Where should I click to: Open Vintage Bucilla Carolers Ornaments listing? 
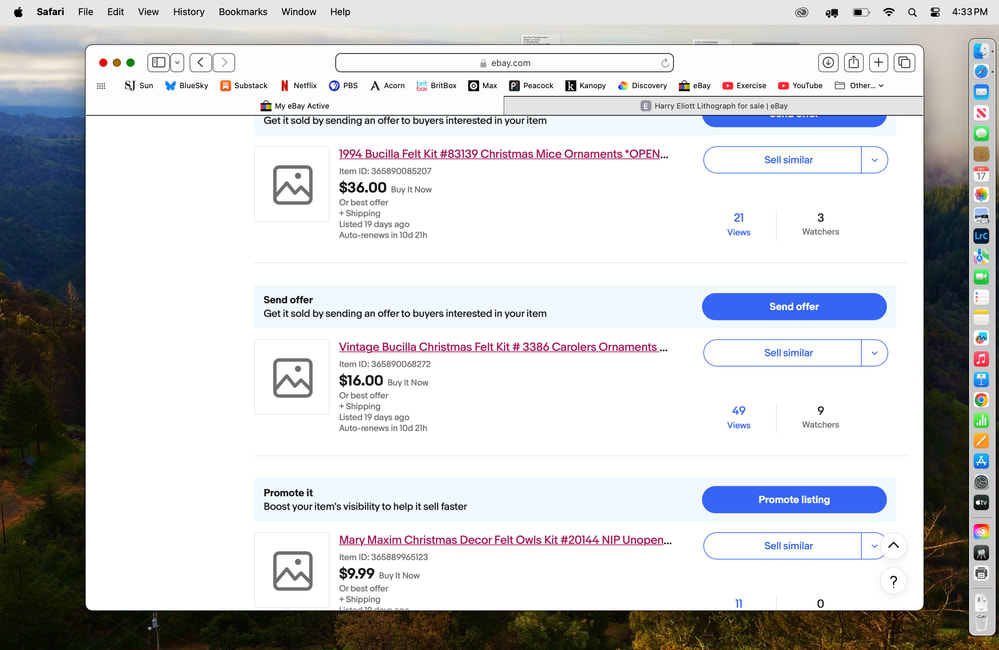(503, 347)
